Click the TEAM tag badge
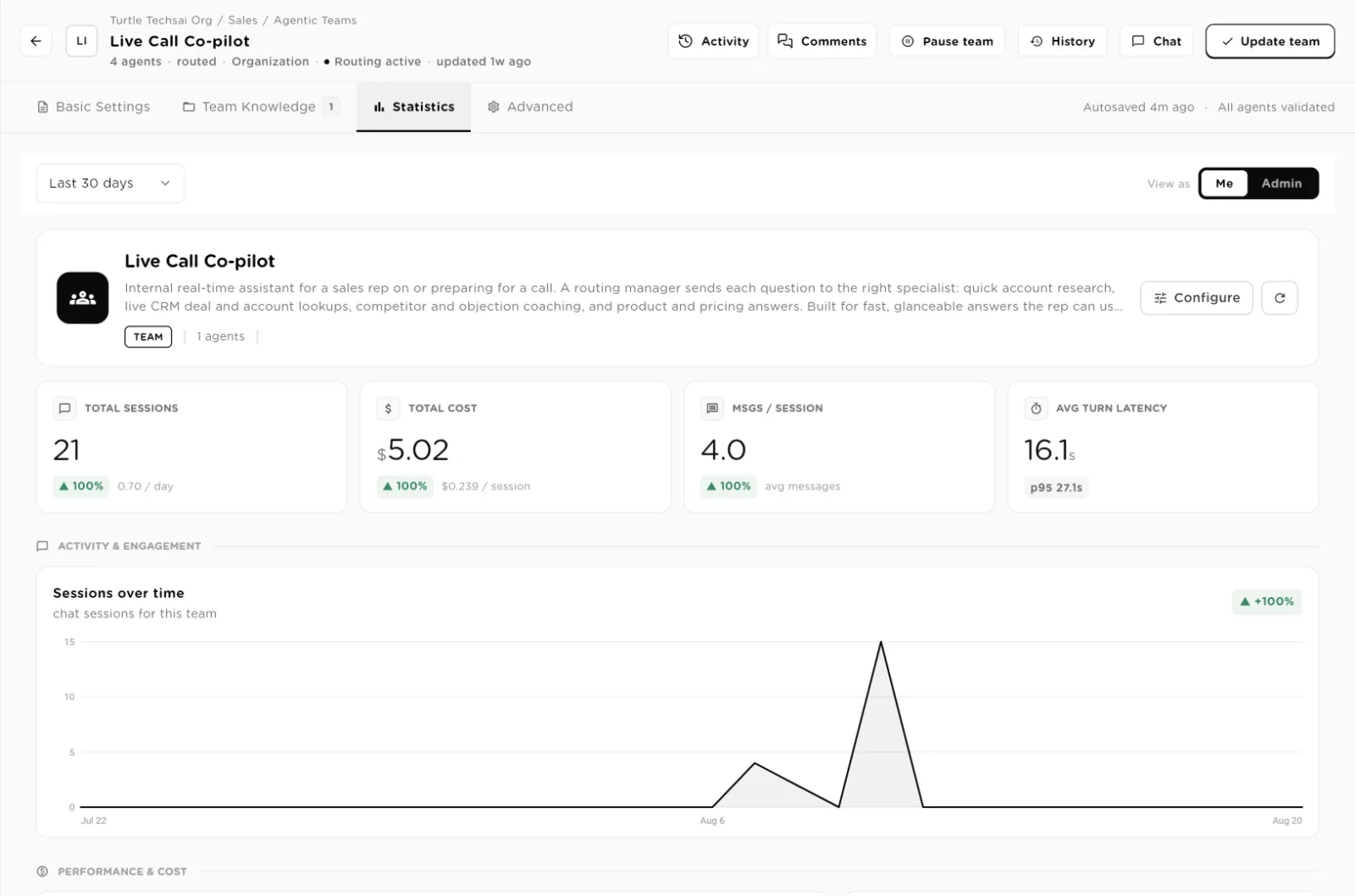 coord(148,336)
